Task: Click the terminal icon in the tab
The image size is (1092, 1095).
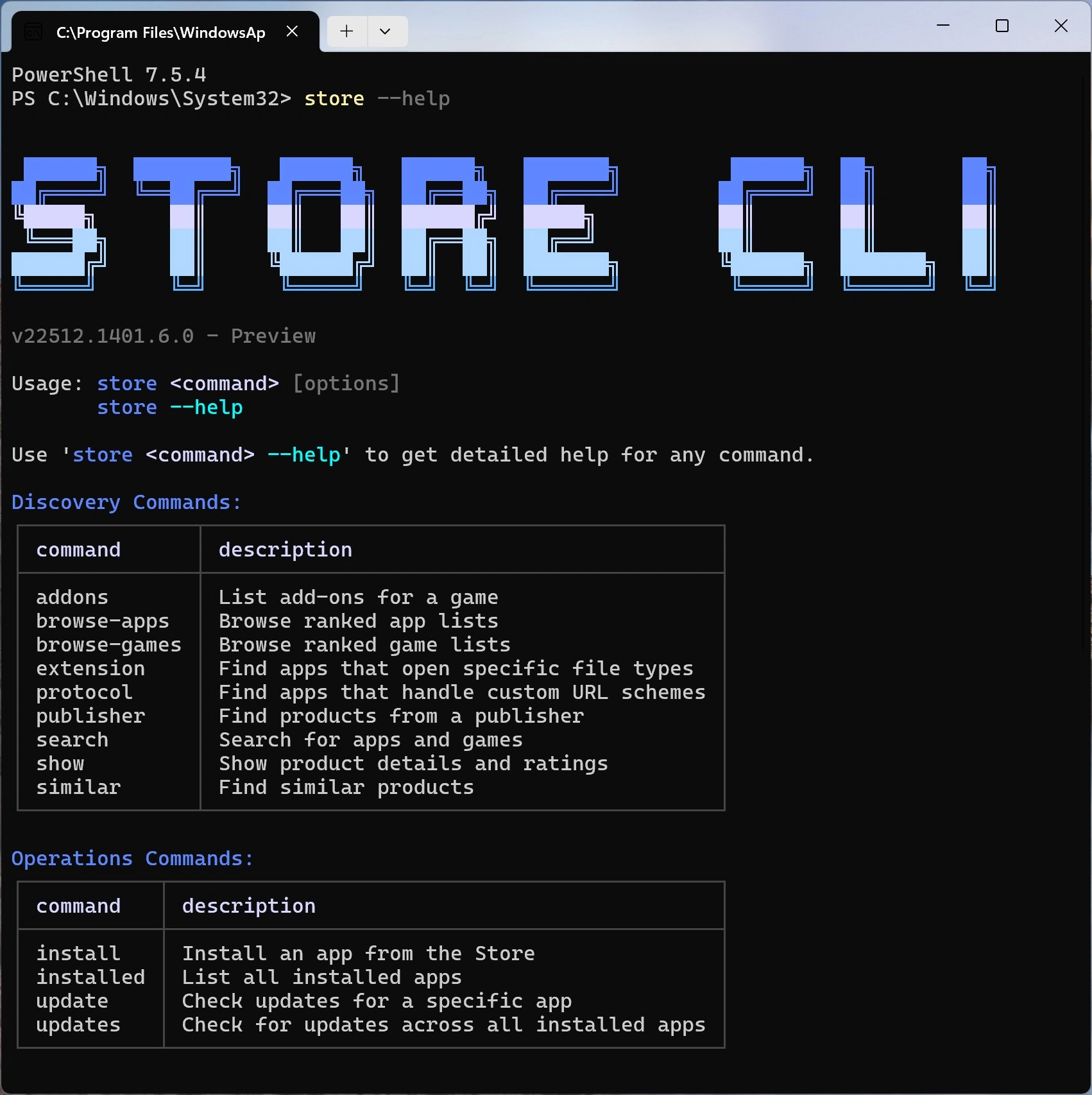Action: coord(33,32)
